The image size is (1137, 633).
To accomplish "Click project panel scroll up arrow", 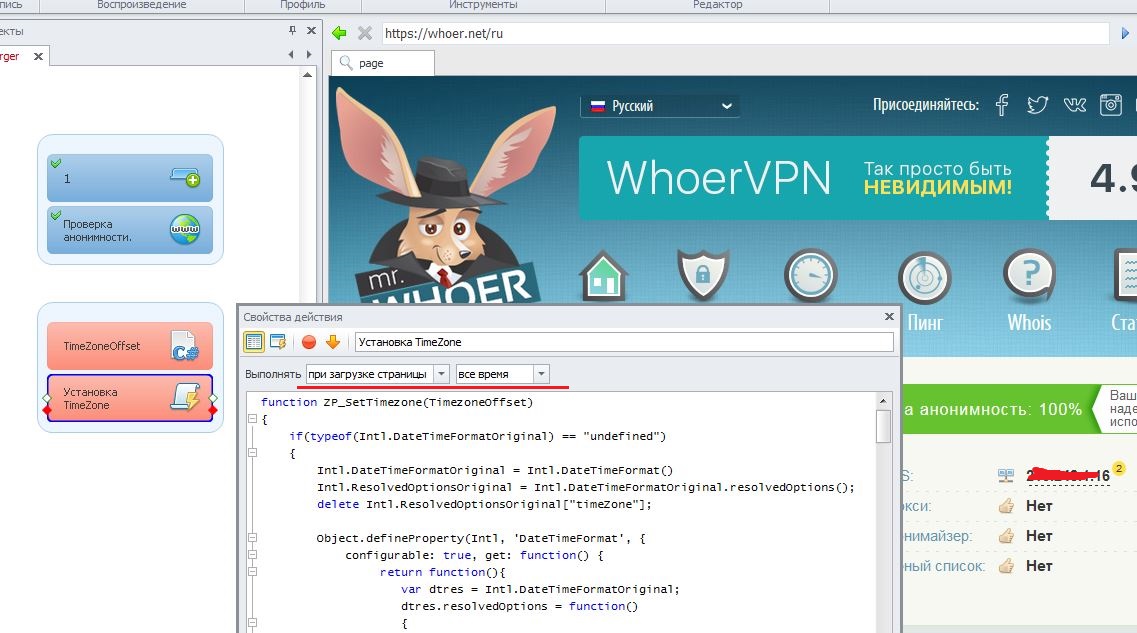I will 307,75.
